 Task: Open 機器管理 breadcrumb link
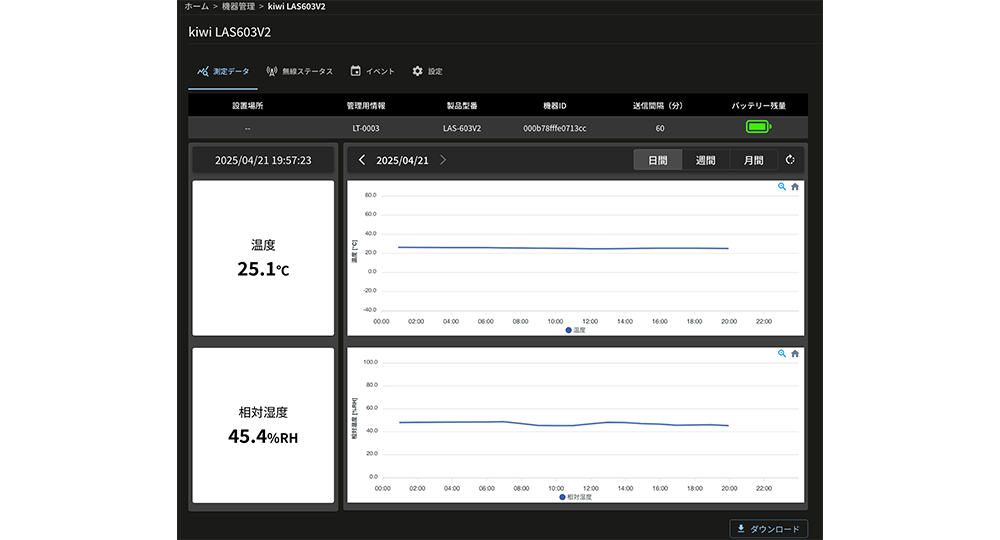238,6
